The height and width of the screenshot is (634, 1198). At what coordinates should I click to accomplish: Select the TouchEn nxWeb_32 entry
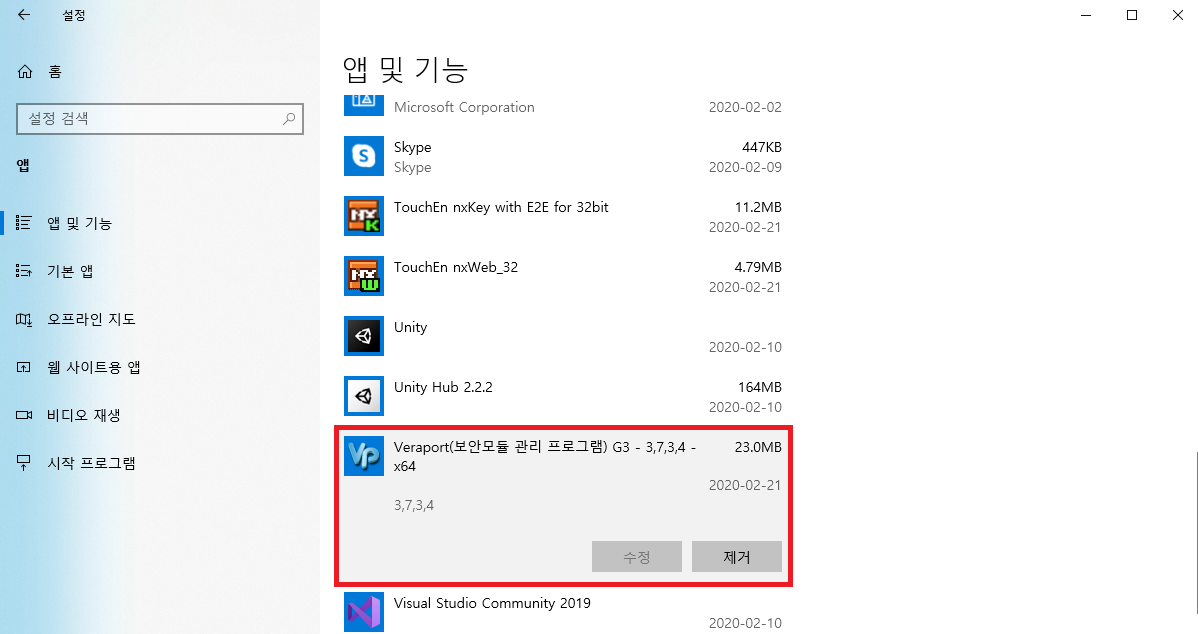[x=456, y=267]
